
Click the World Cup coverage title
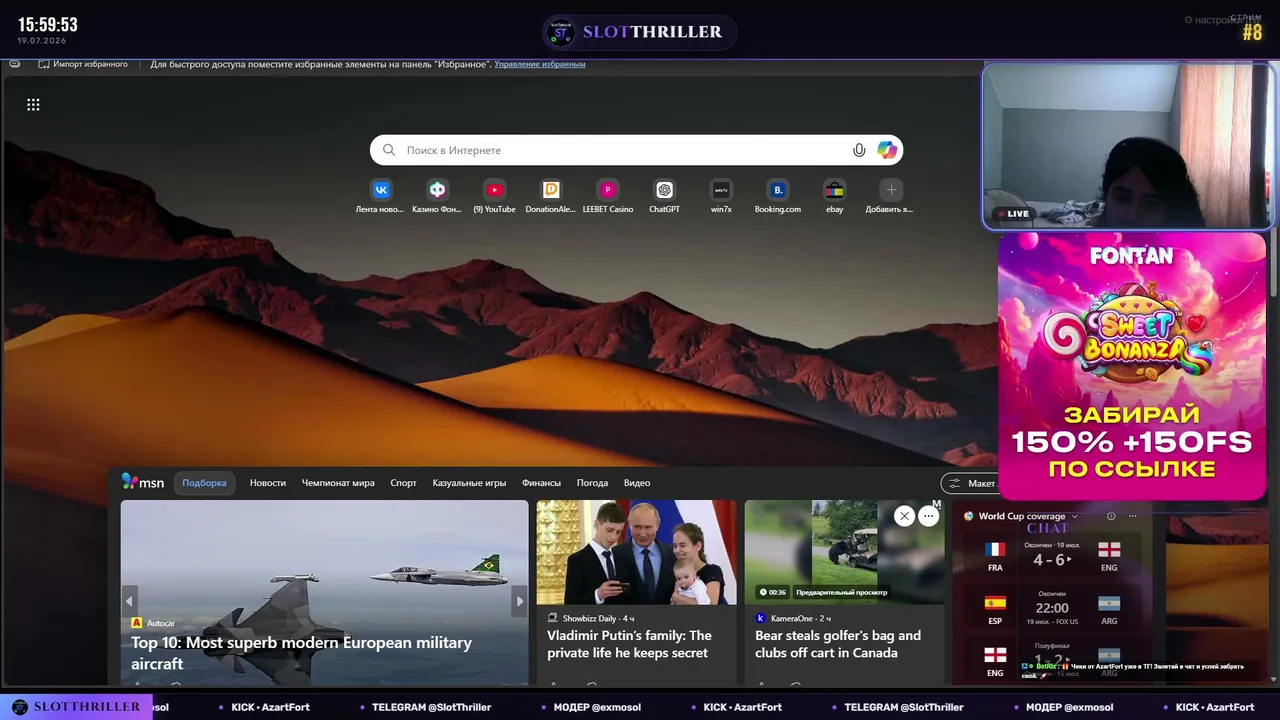click(x=1022, y=516)
